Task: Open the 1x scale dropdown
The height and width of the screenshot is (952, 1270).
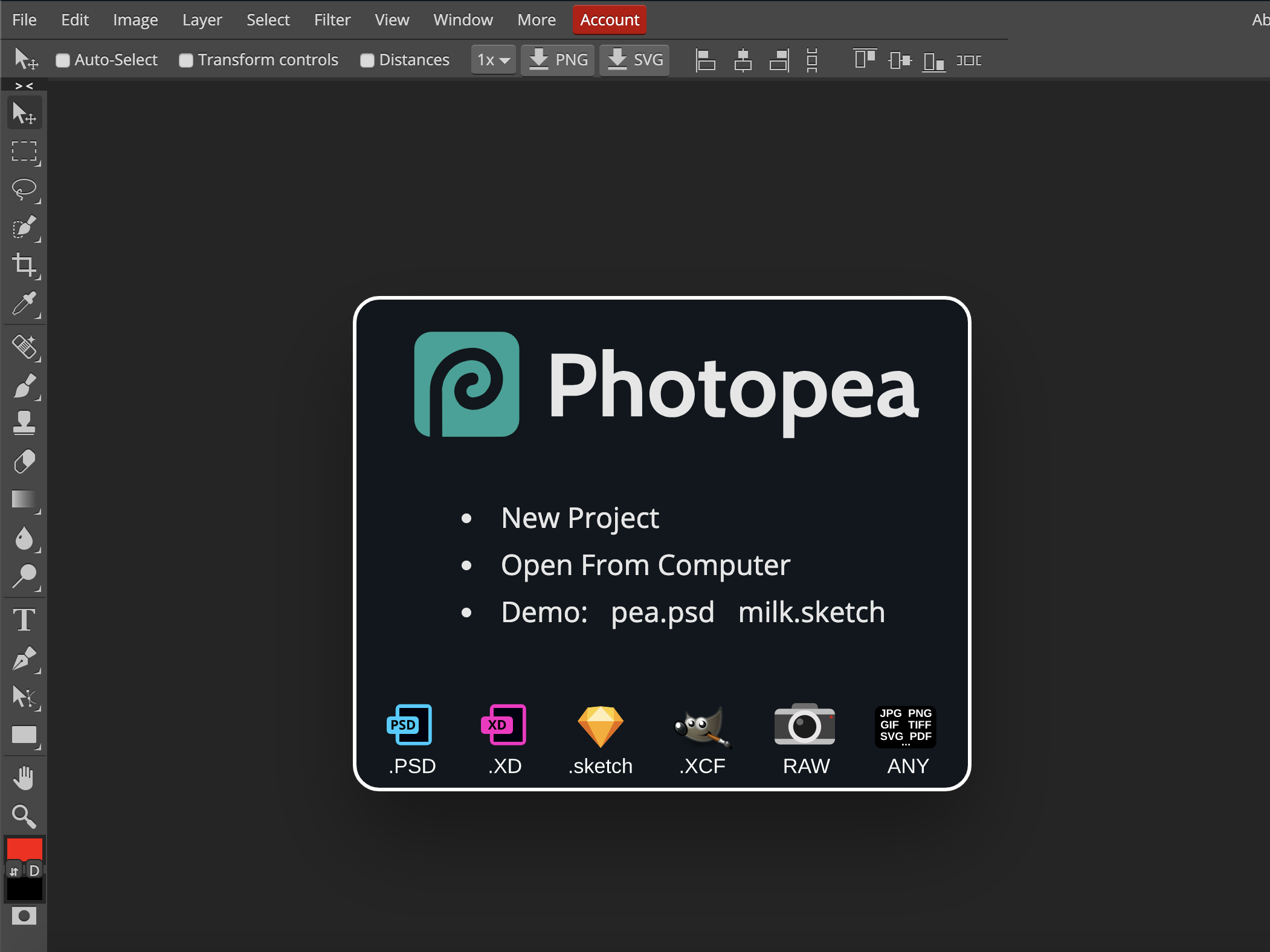Action: point(493,60)
